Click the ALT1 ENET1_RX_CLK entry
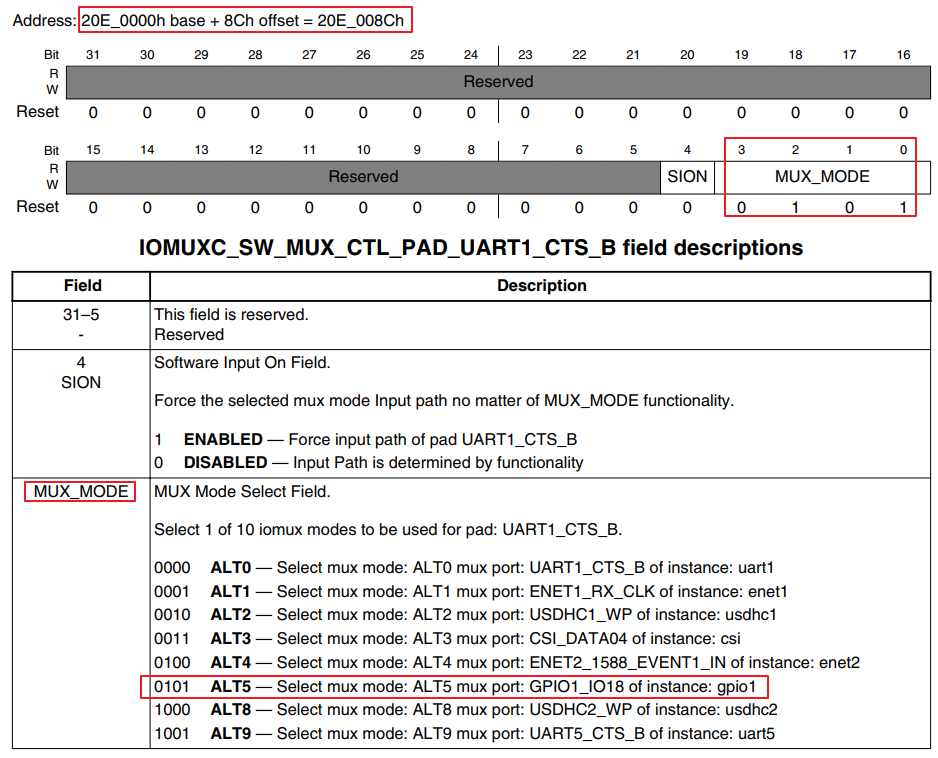This screenshot has width=938, height=758. [470, 592]
